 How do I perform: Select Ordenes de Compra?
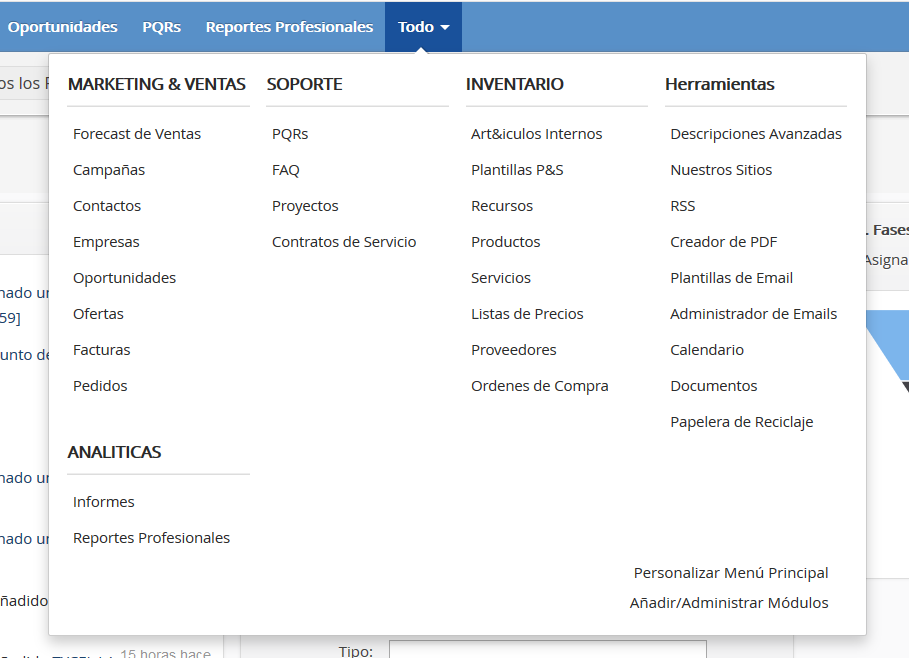click(539, 386)
